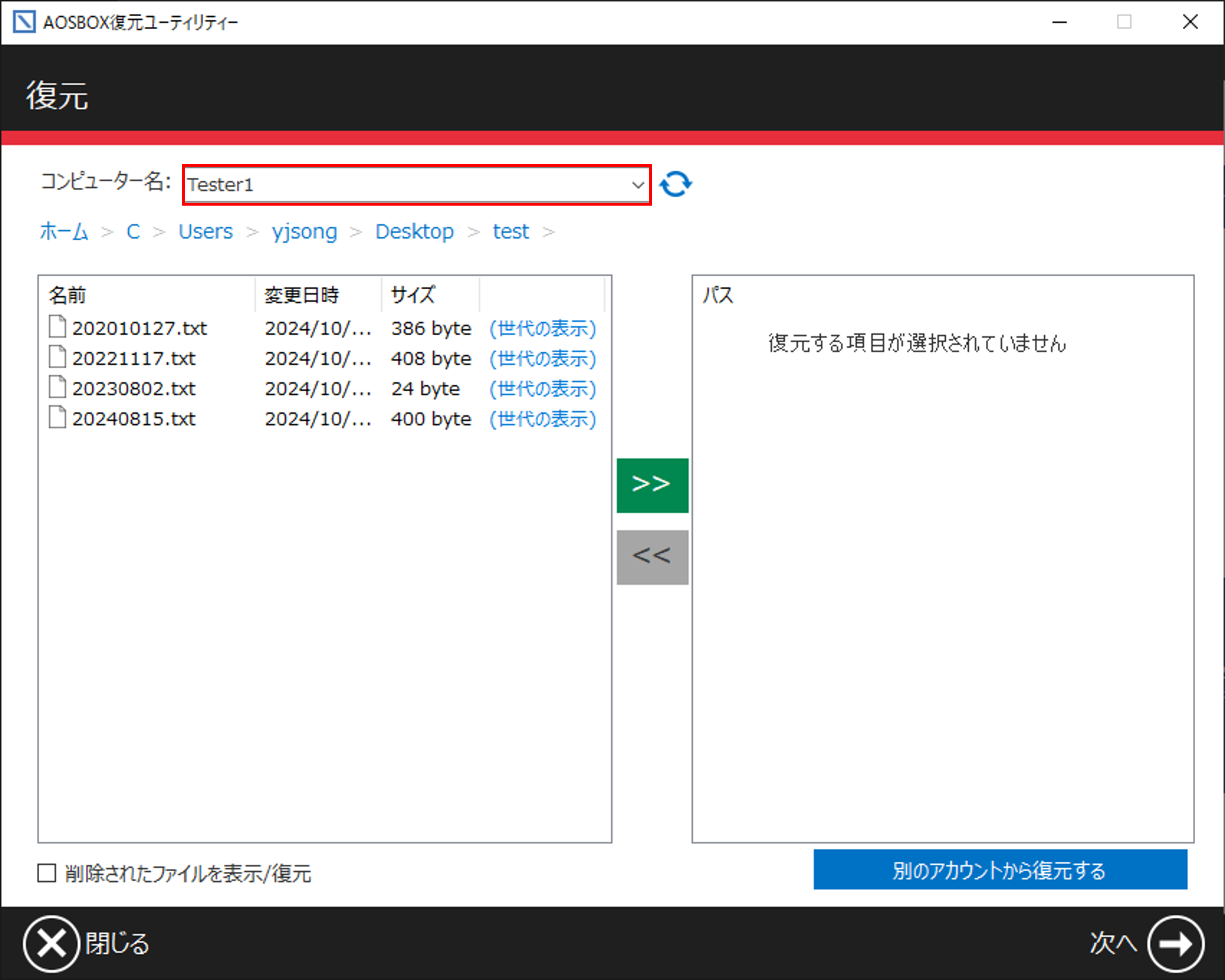Select file name 20240815.txt

point(133,418)
